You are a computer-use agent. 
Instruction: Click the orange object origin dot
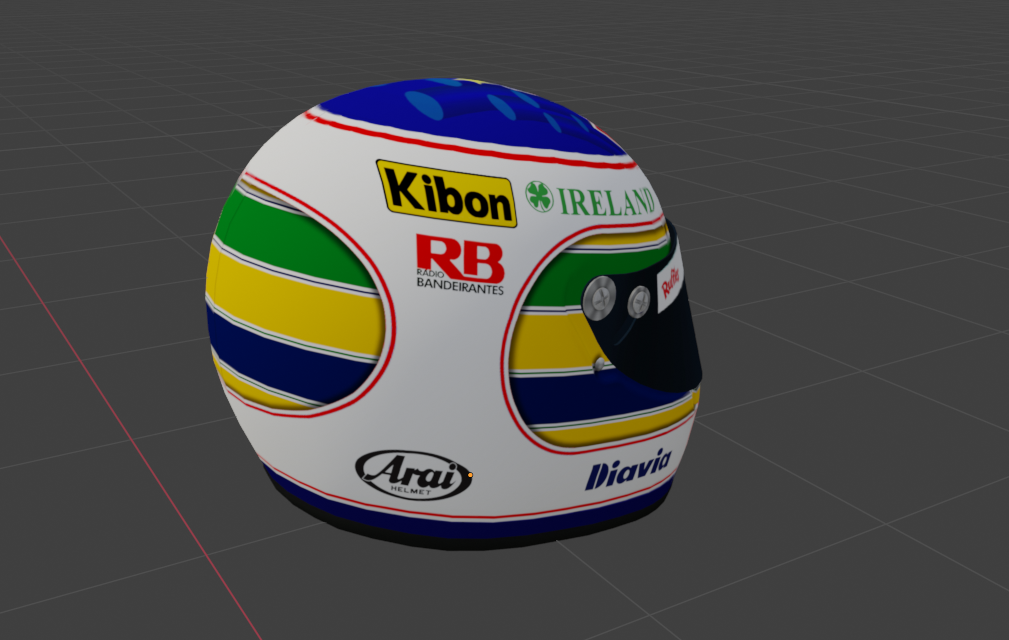470,475
